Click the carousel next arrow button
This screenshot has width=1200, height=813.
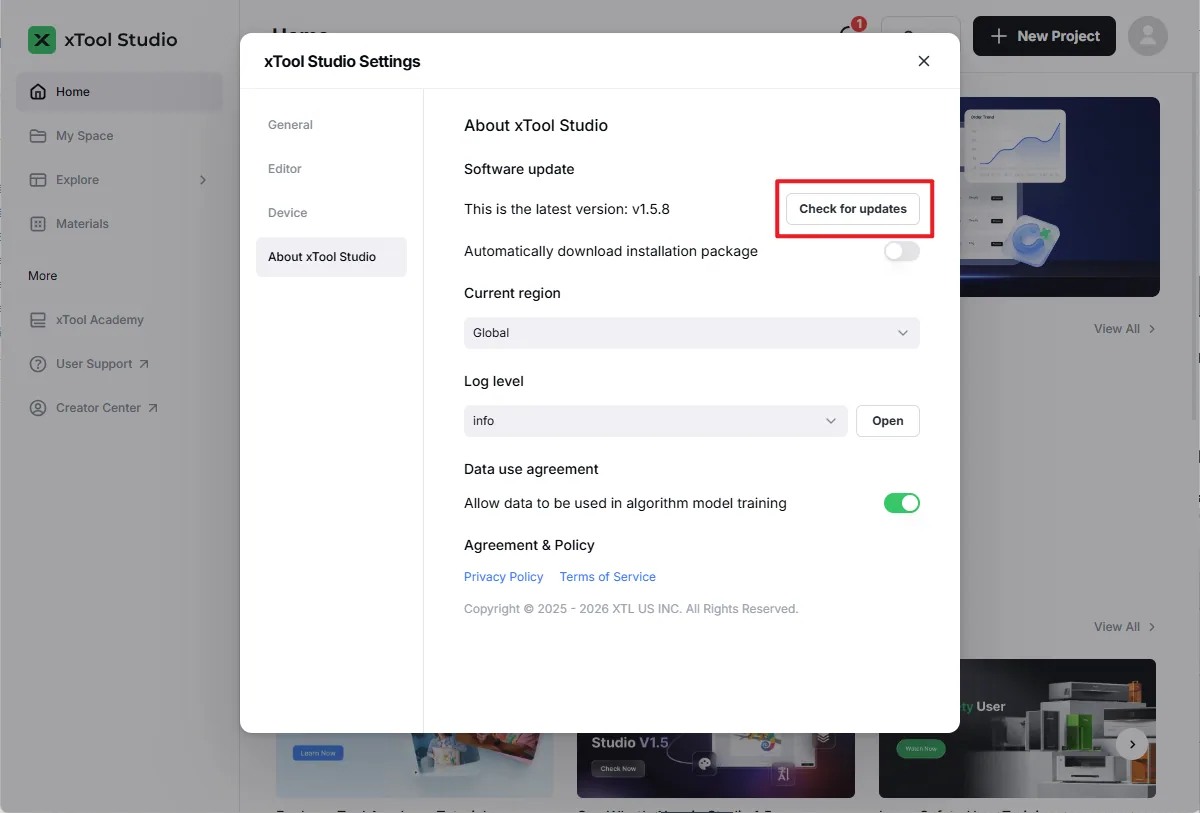pyautogui.click(x=1132, y=744)
